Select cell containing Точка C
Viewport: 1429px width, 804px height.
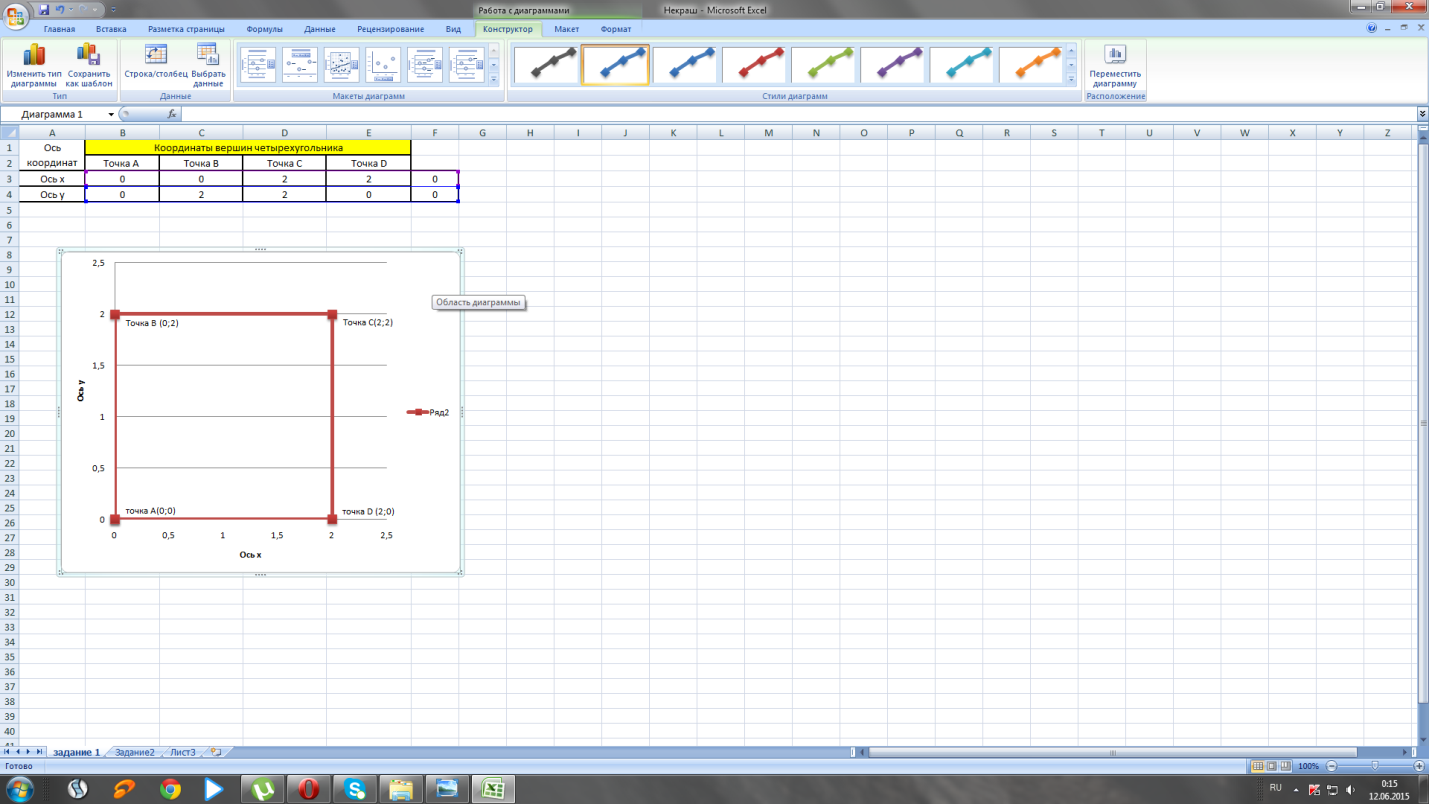pos(284,163)
